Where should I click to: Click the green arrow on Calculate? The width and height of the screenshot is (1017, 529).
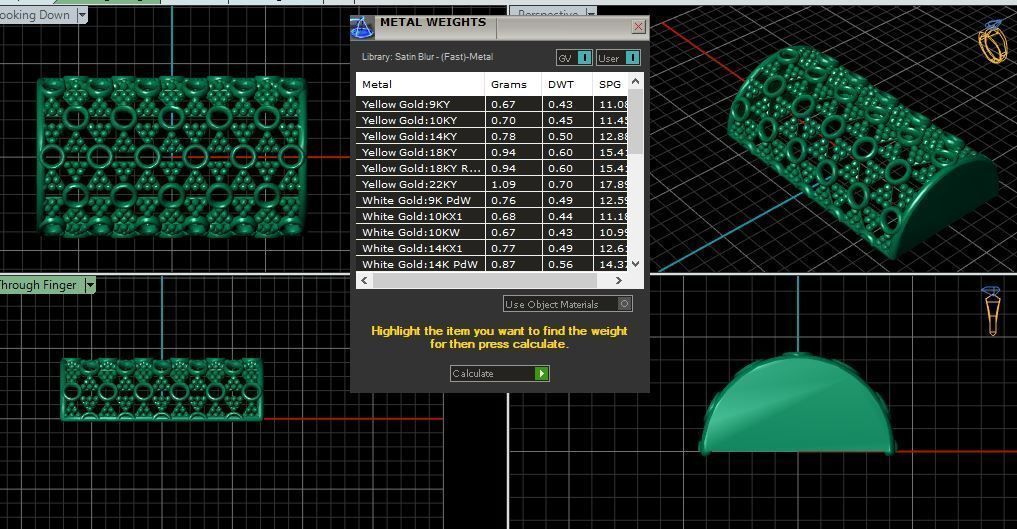pos(542,373)
